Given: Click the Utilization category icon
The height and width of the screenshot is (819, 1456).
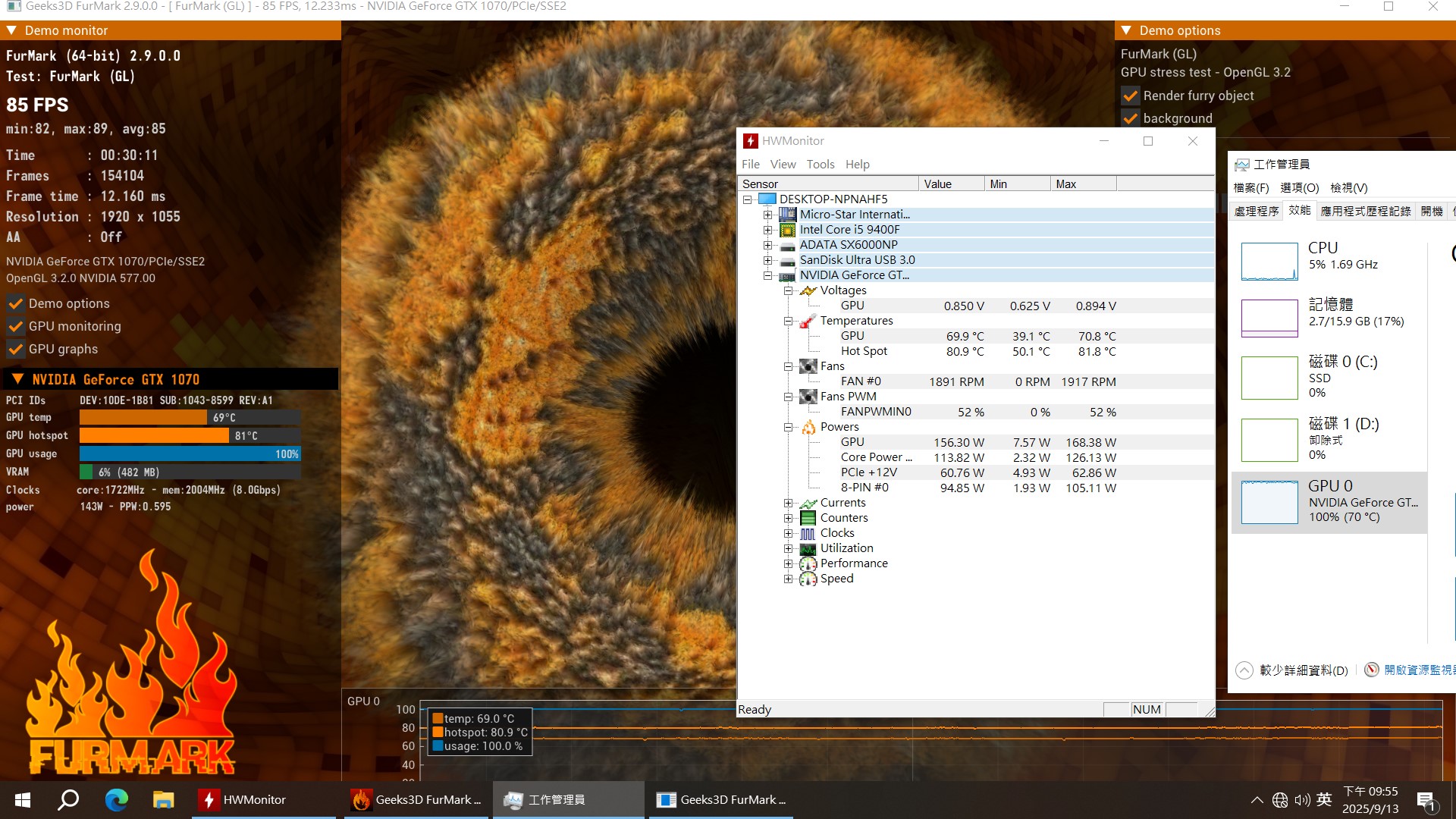Looking at the screenshot, I should coord(808,548).
